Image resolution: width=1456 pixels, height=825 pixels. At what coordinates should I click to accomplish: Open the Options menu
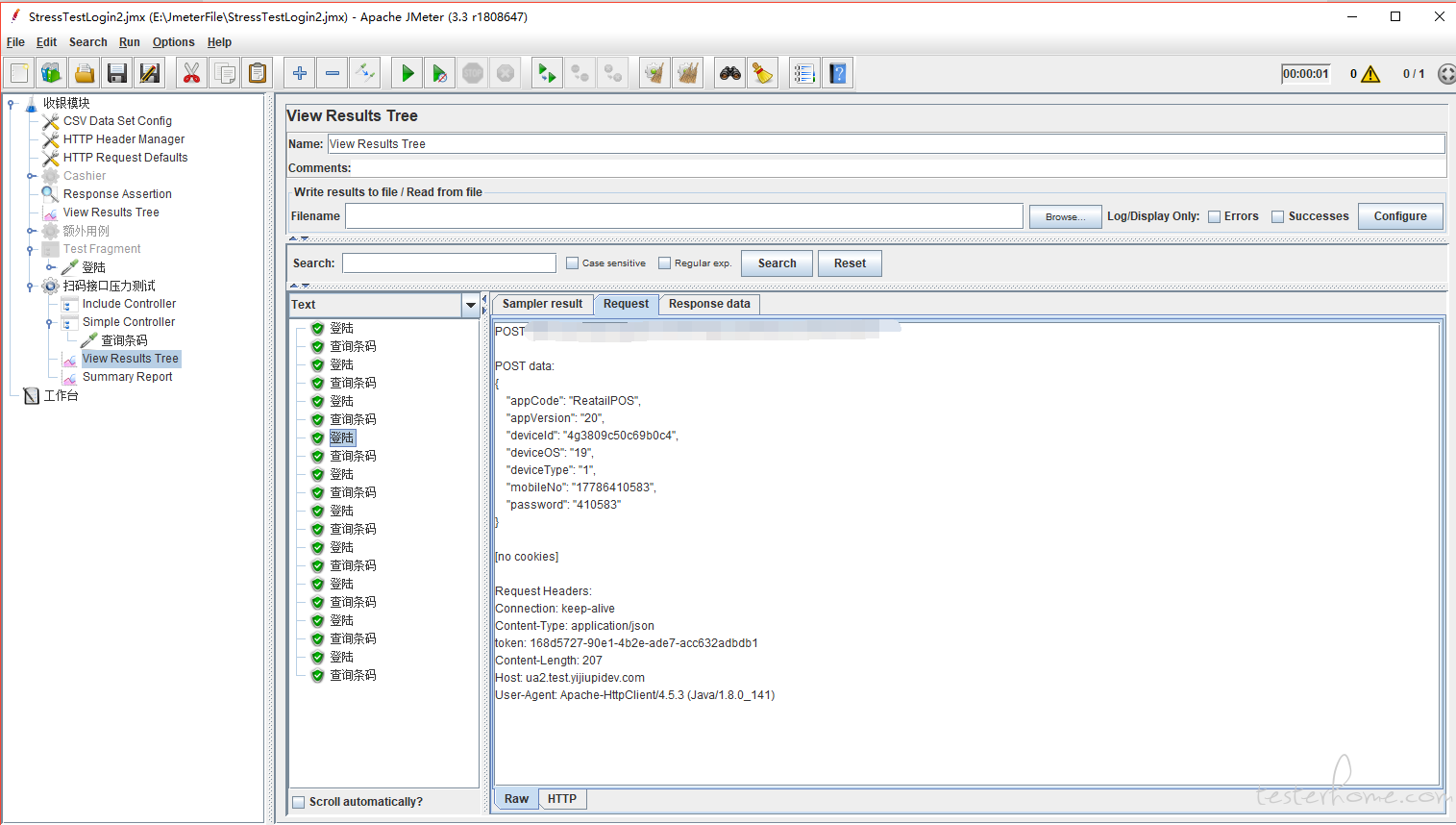pyautogui.click(x=173, y=42)
